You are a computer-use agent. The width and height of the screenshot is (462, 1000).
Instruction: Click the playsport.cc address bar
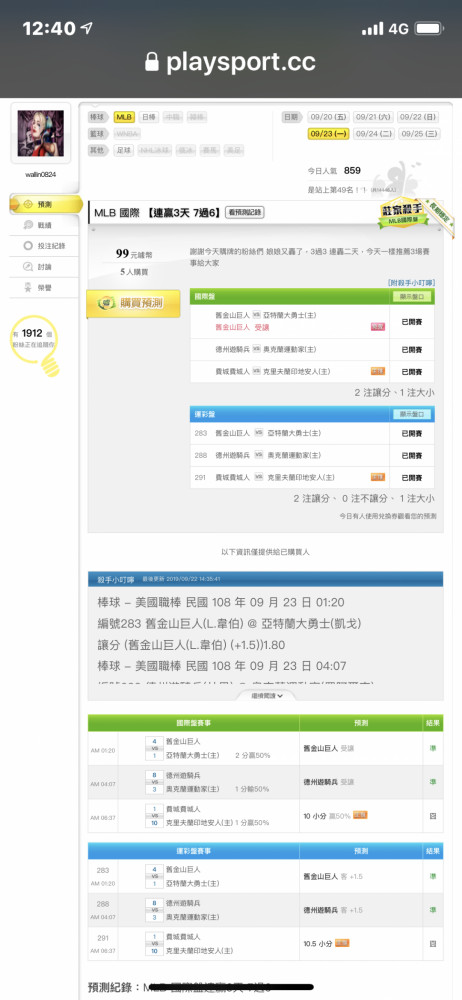point(231,62)
